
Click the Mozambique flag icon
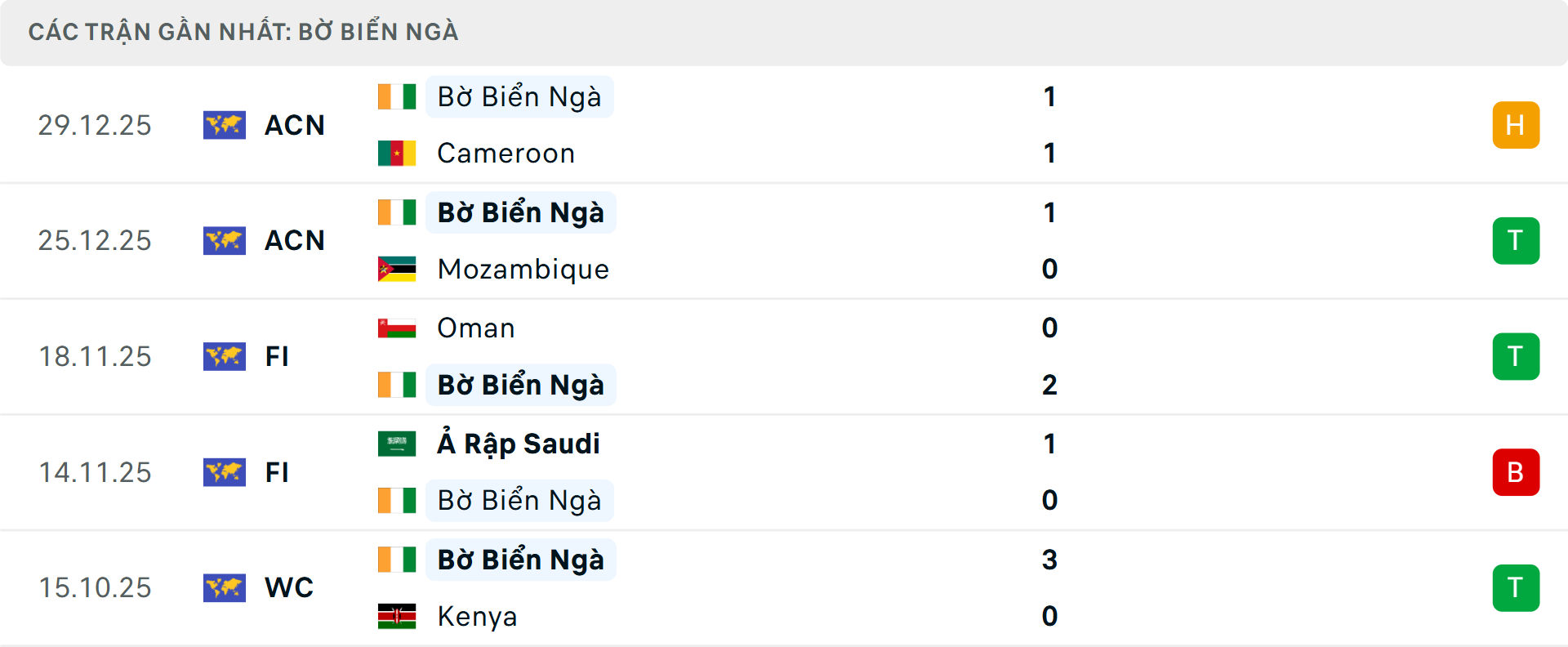click(396, 269)
